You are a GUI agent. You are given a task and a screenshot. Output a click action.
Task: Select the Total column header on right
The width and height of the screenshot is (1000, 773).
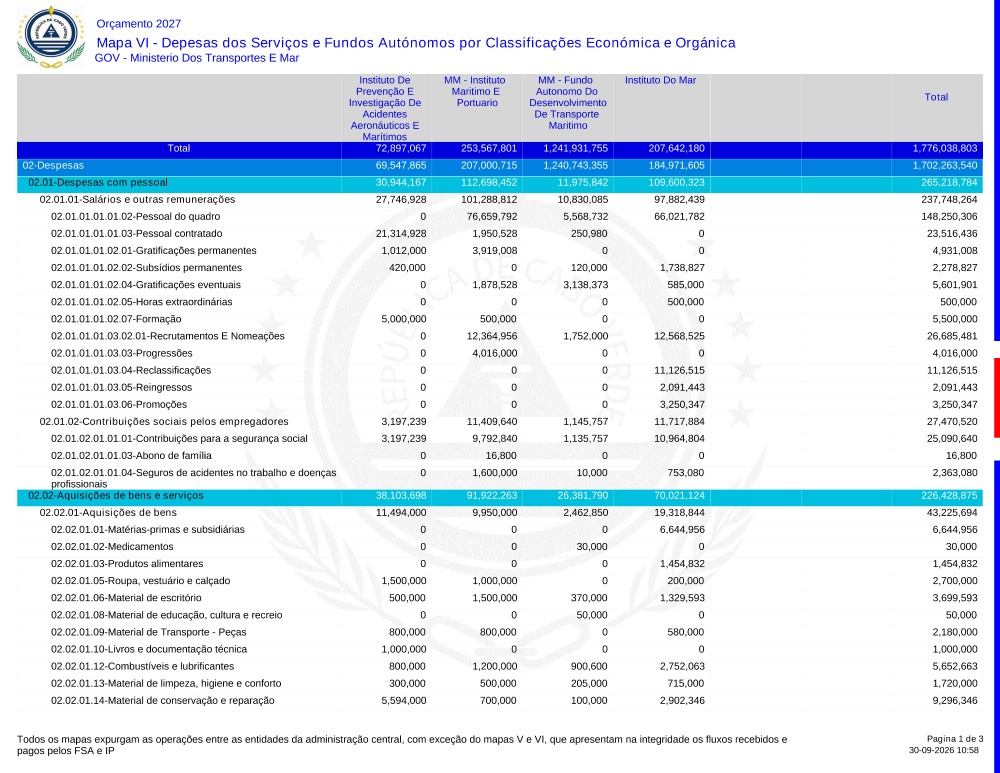pyautogui.click(x=936, y=97)
